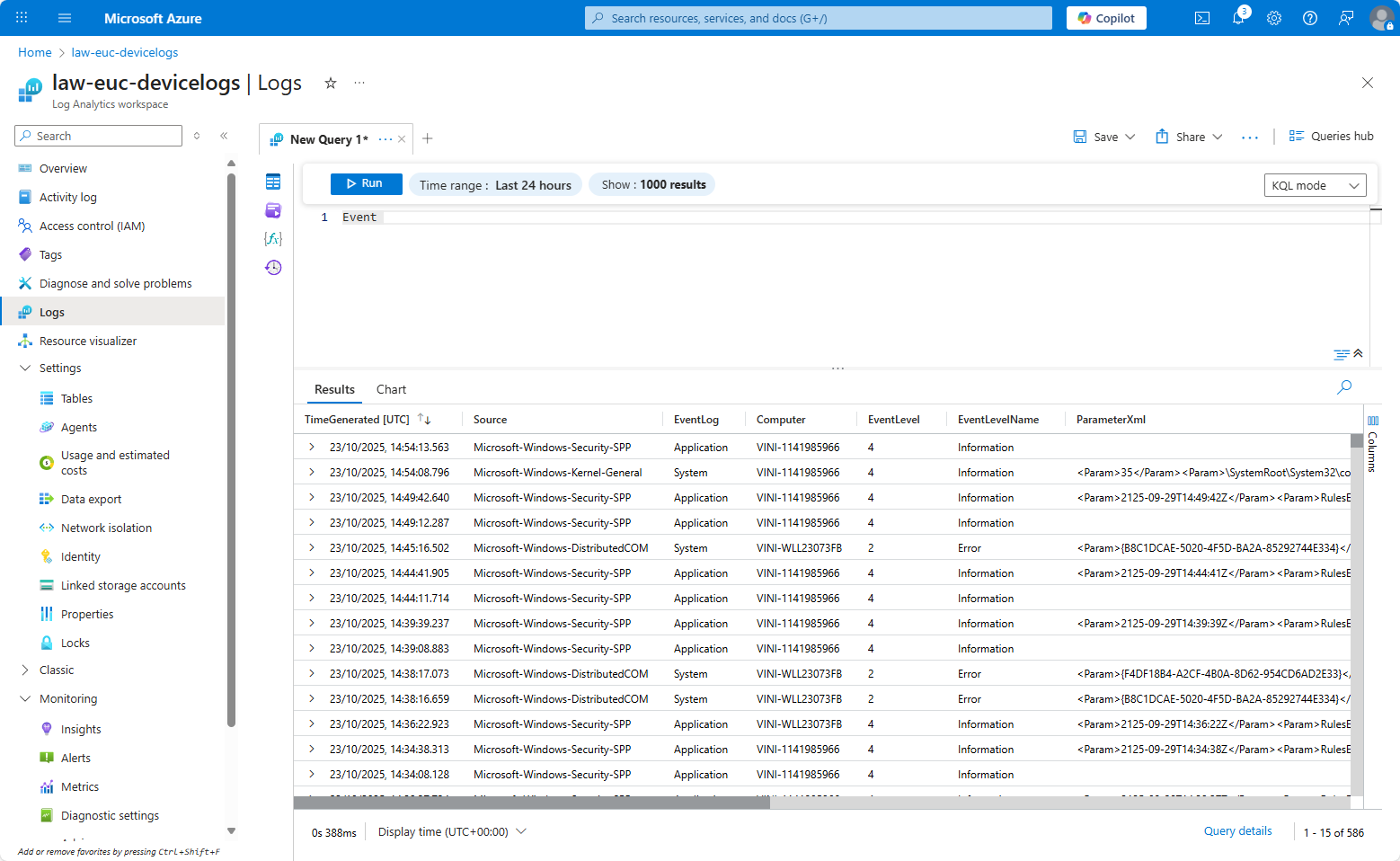Screen dimensions: 1400x861
Task: Toggle sort on TimeGenerated column
Action: [x=424, y=420]
